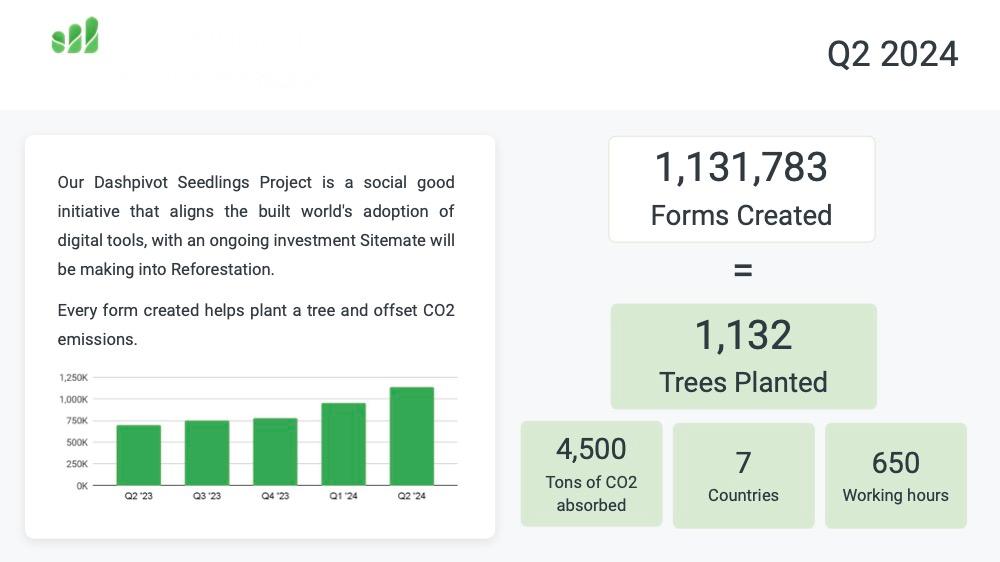Click the Q3 '23 bar in chart
This screenshot has width=1000, height=562.
click(207, 453)
